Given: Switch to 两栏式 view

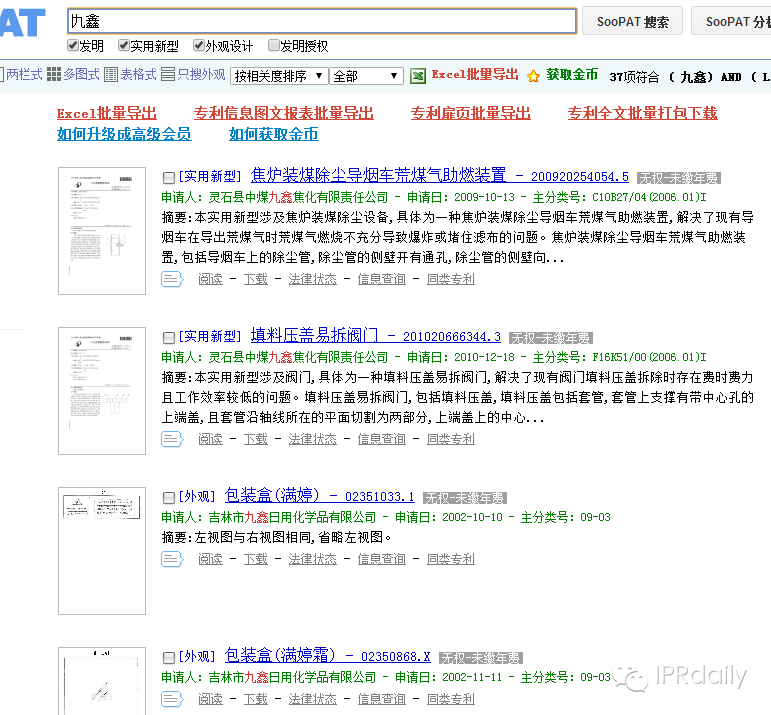Looking at the screenshot, I should pos(24,74).
